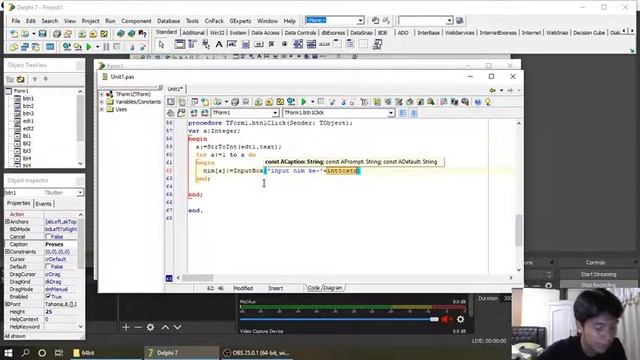This screenshot has width=640, height=360.
Task: Click the Help contents icon in main toolbar
Action: [142, 34]
